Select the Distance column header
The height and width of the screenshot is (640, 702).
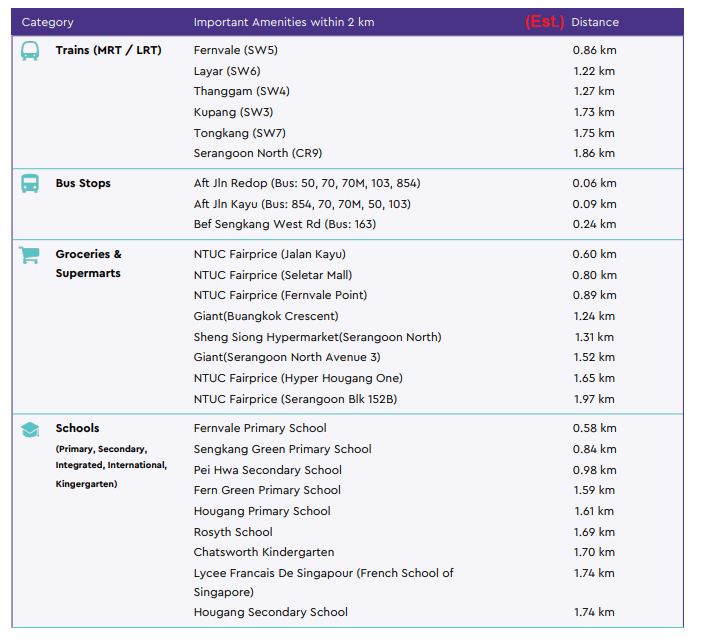tap(595, 22)
